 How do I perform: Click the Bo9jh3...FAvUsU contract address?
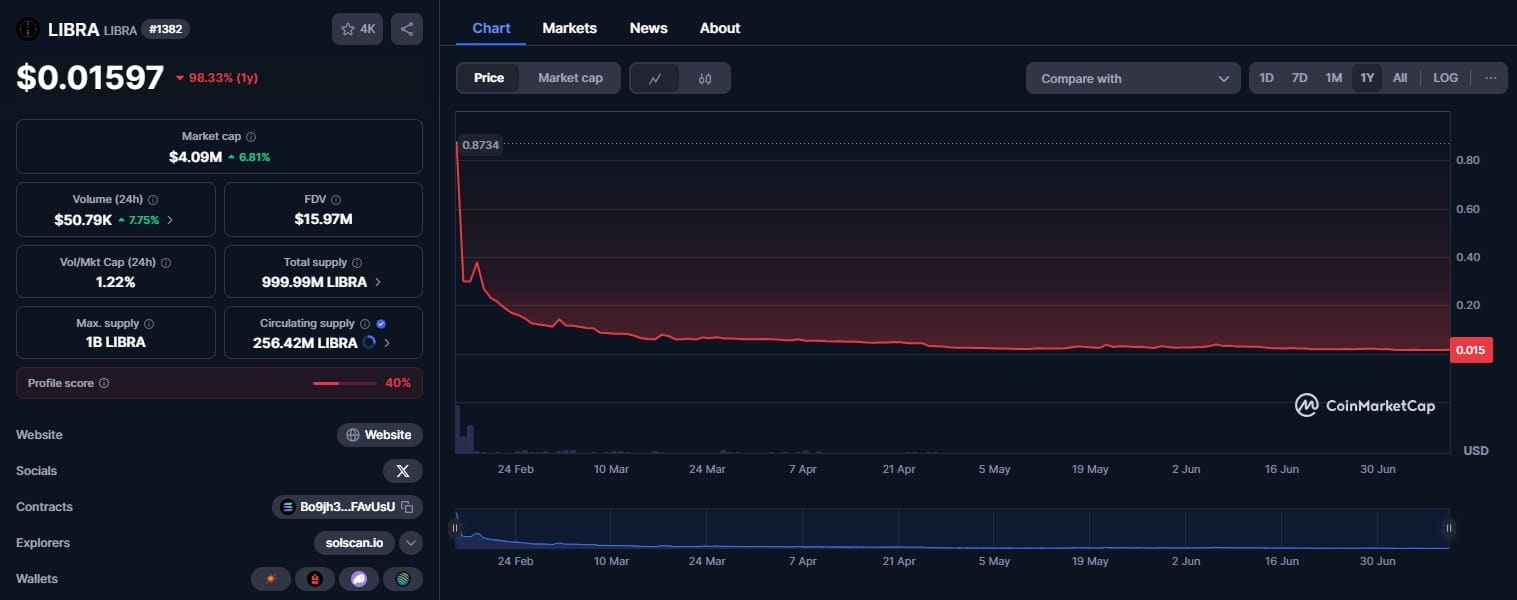[x=347, y=507]
